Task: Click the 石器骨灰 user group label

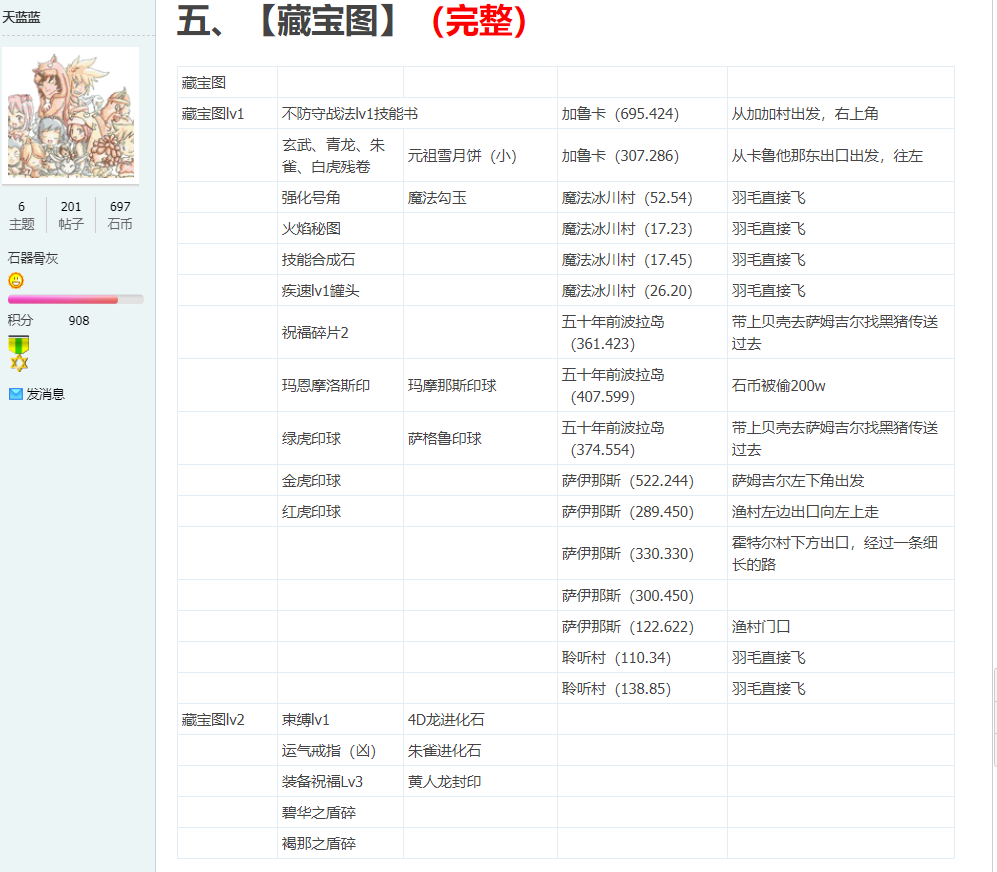Action: (x=33, y=258)
